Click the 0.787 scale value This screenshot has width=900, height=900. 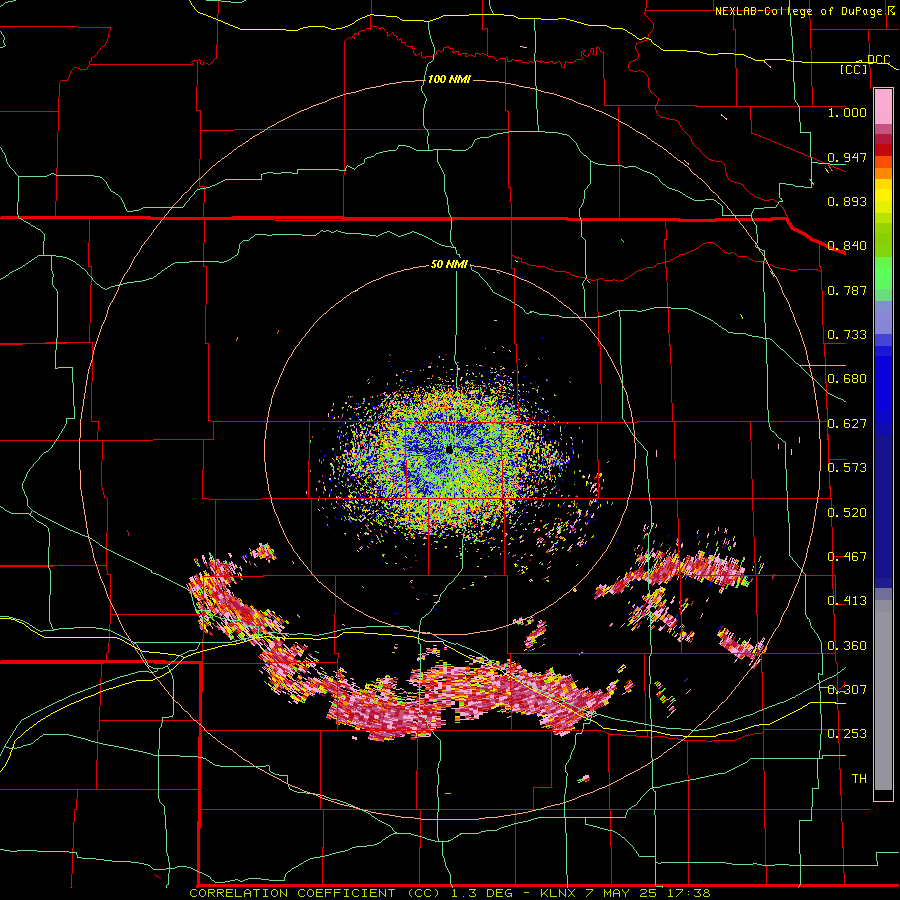pos(847,290)
